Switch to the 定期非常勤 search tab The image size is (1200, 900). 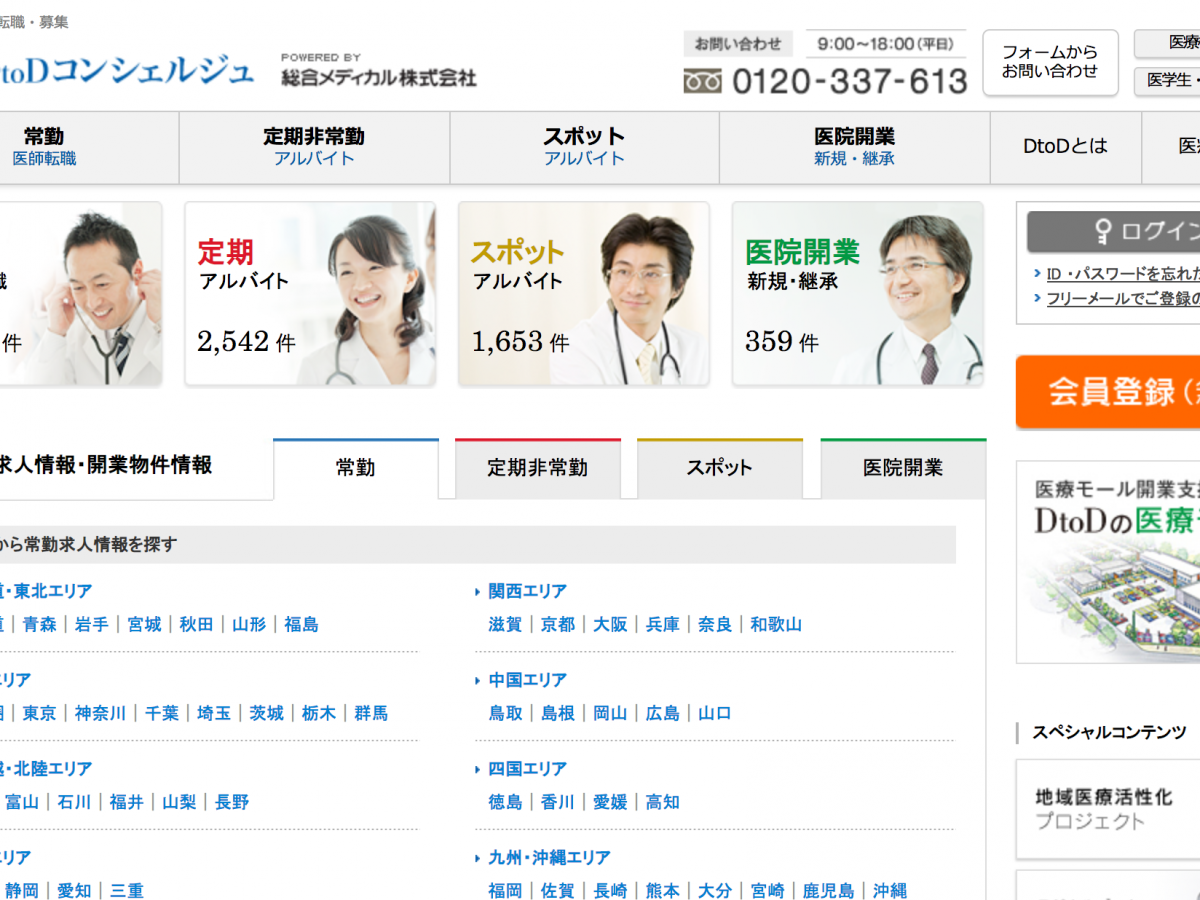538,468
